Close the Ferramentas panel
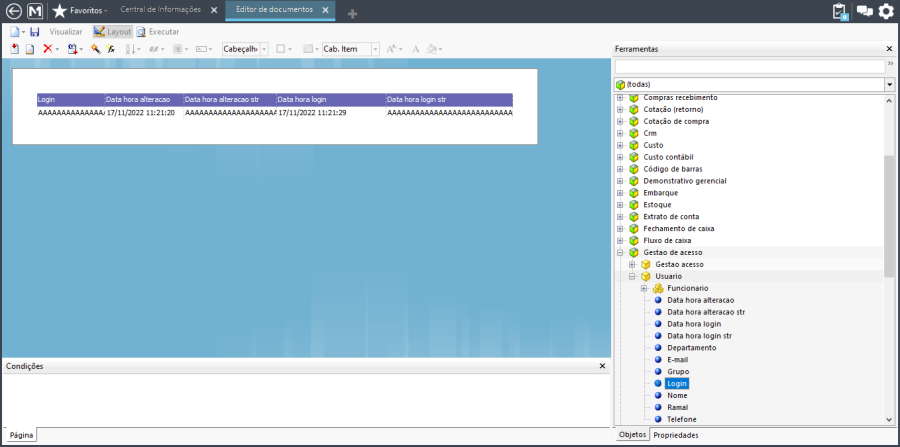900x447 pixels. 889,49
